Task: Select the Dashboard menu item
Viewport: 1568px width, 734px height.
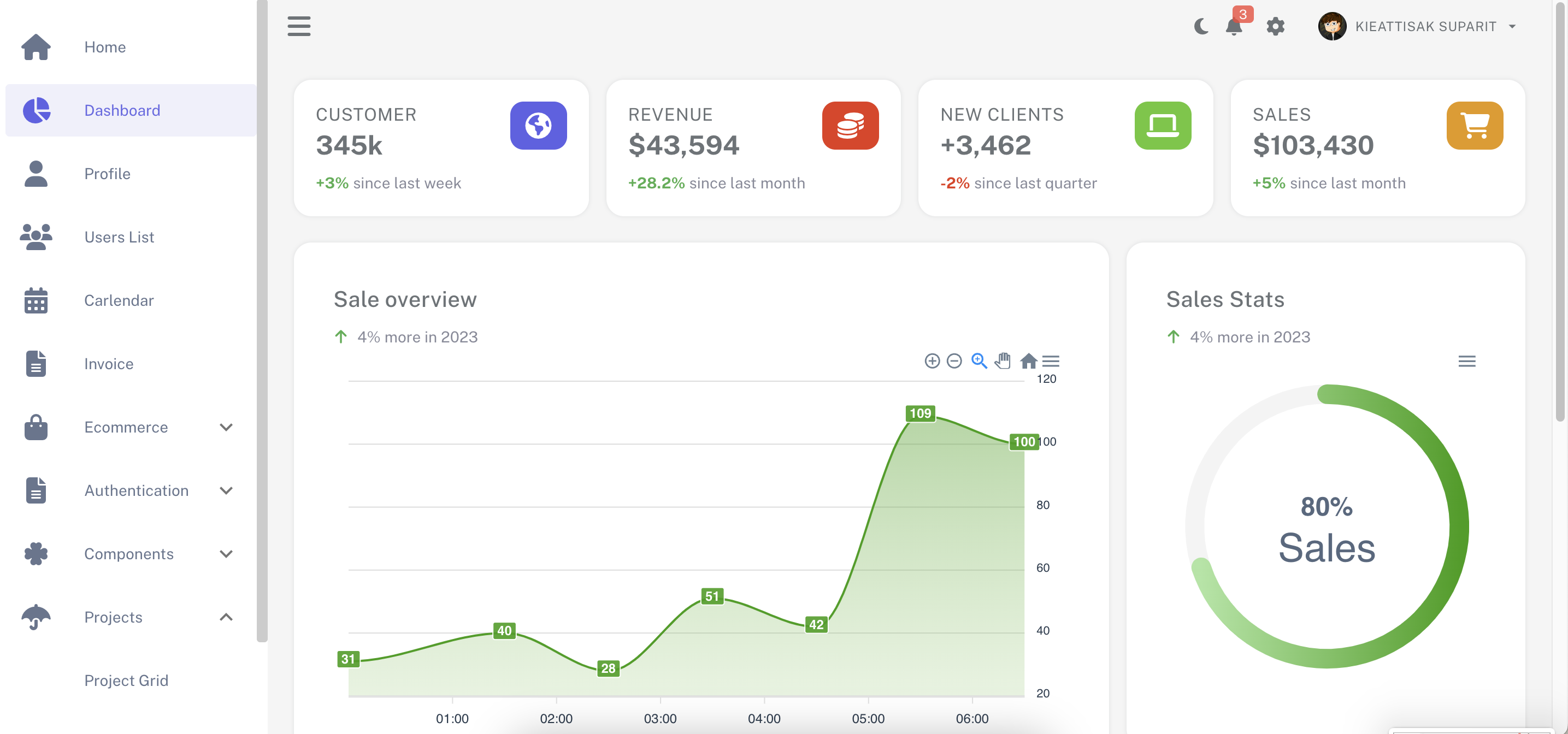Action: [x=131, y=110]
